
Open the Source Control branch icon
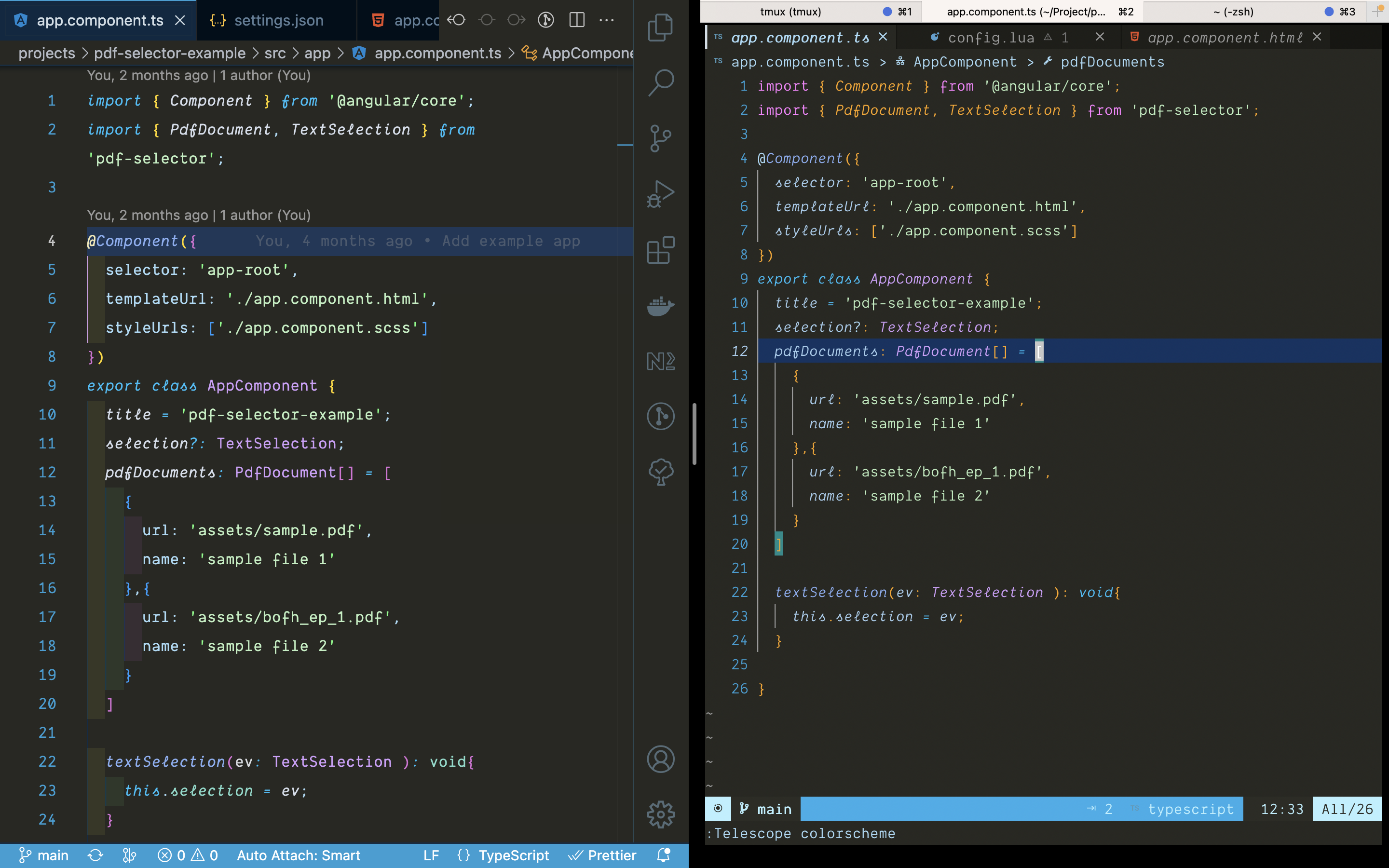pos(660,138)
